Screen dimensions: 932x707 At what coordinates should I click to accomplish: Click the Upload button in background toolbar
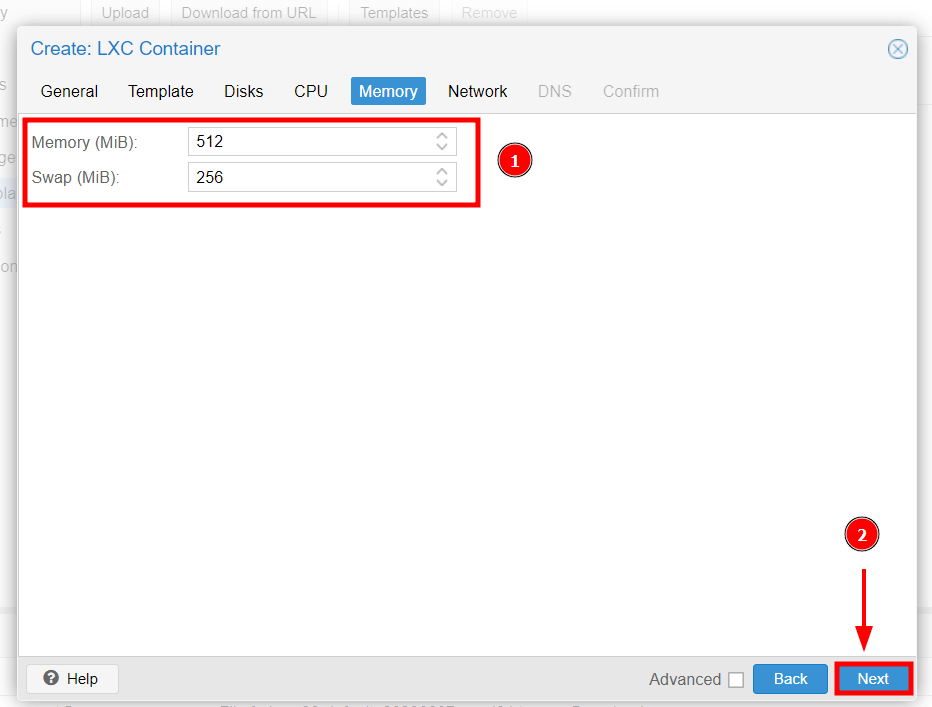pyautogui.click(x=125, y=13)
